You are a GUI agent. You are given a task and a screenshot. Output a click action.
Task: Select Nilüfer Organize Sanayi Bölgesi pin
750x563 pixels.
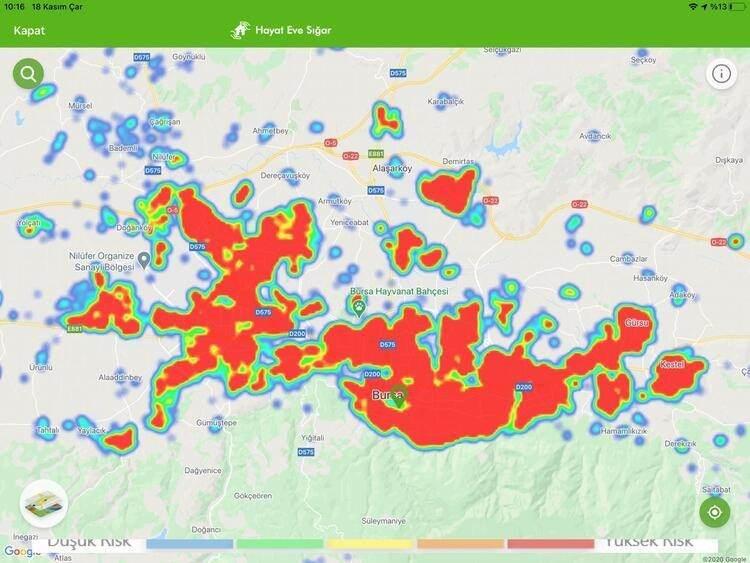[x=144, y=260]
